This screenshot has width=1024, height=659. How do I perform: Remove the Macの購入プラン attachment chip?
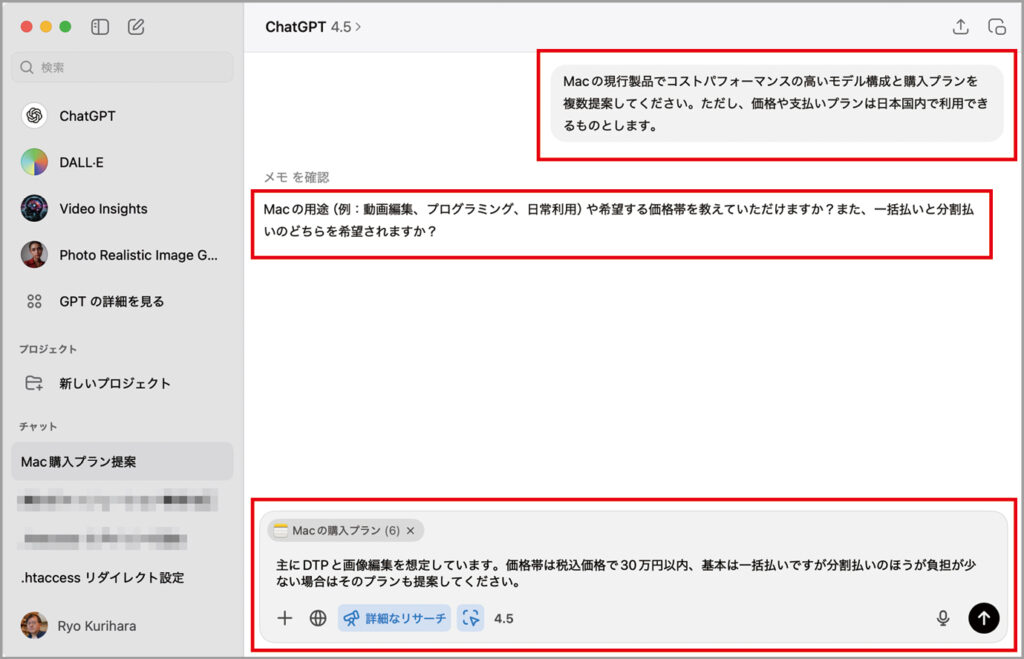pos(411,530)
